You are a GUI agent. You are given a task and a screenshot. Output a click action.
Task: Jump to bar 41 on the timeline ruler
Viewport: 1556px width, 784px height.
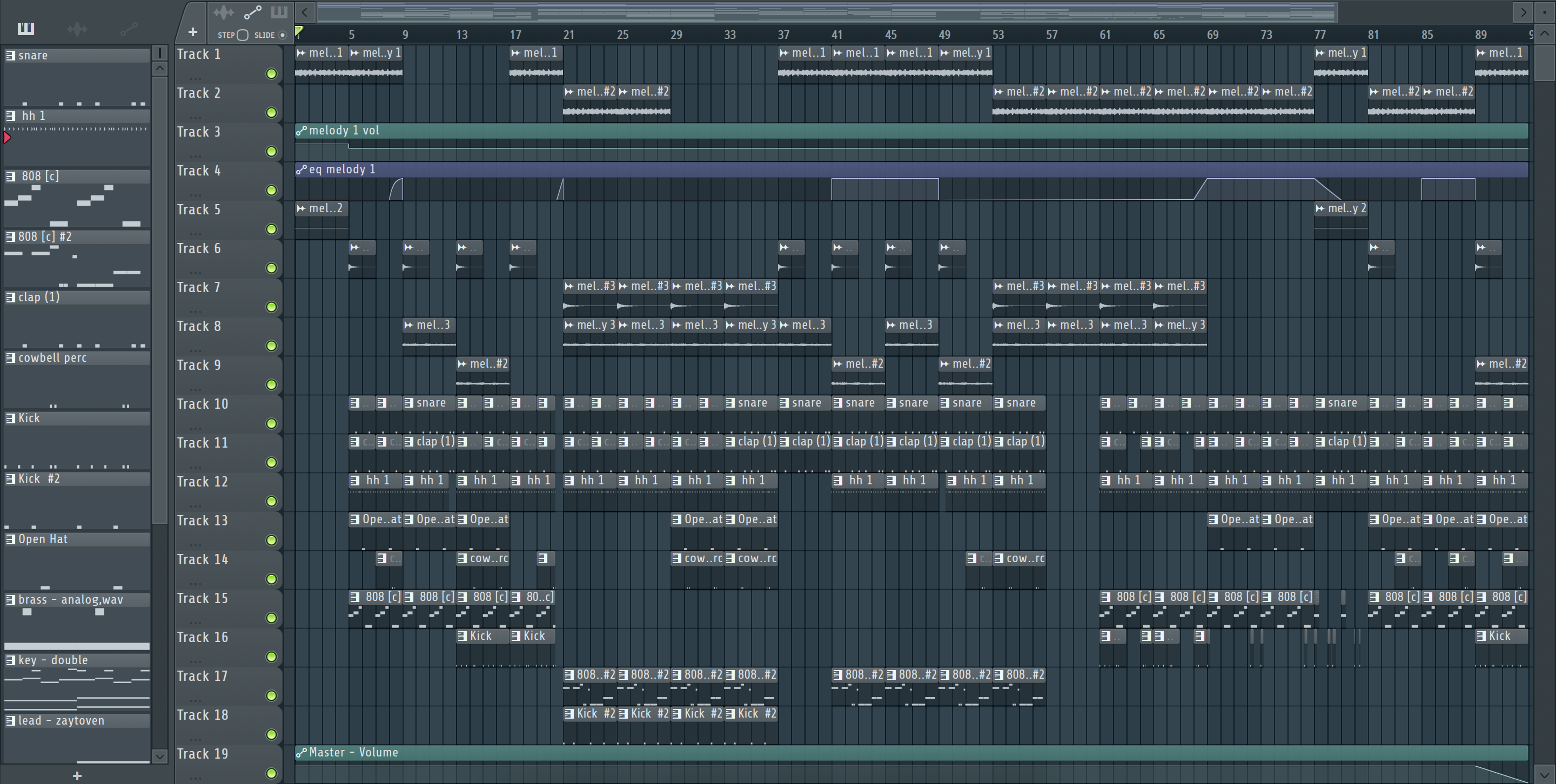(836, 35)
